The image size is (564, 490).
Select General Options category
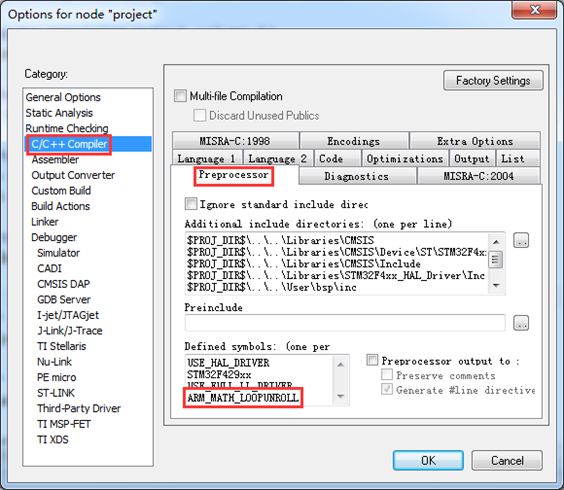coord(63,97)
